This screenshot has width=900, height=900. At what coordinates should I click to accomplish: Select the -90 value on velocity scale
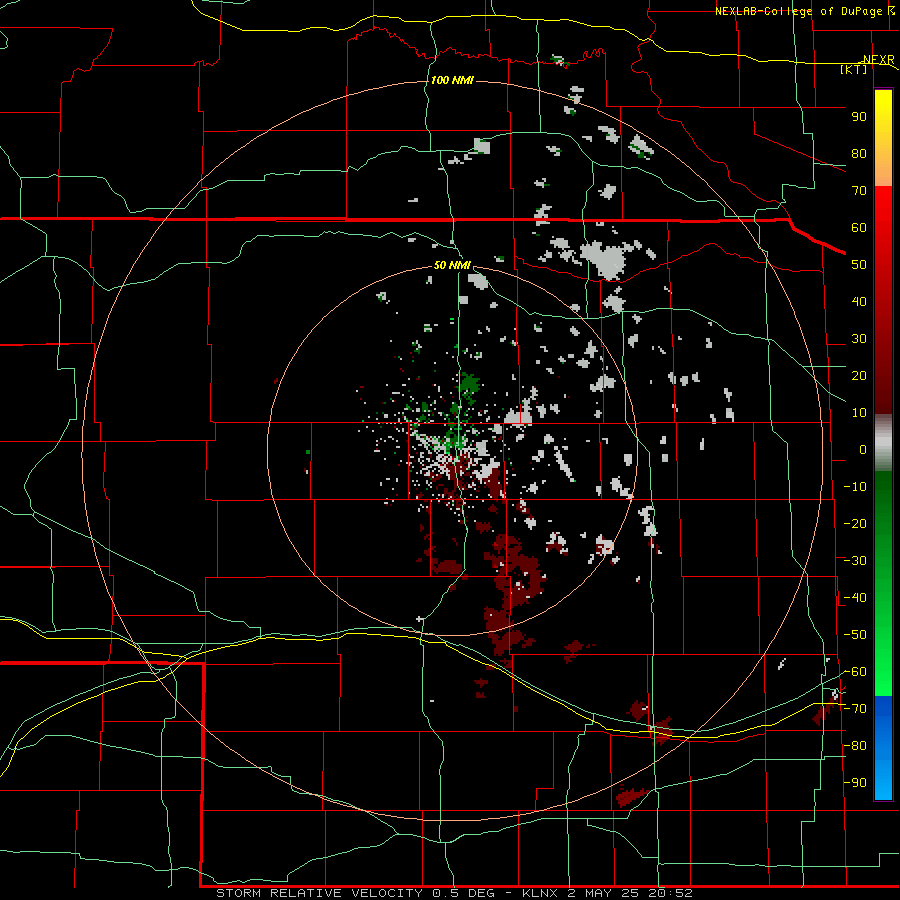(x=855, y=783)
